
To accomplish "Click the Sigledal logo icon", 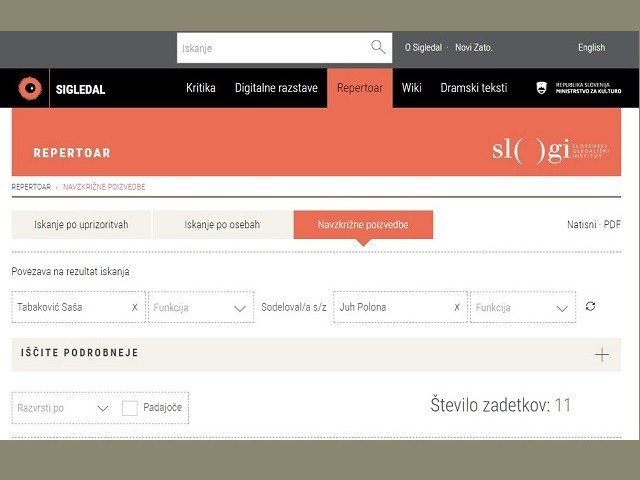I will [x=30, y=89].
